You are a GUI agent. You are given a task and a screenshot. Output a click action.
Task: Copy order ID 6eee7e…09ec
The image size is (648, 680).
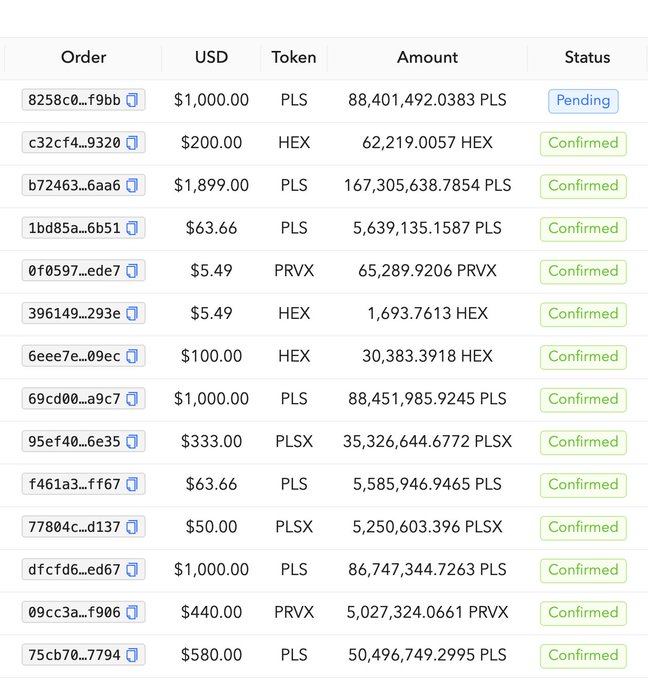(x=132, y=356)
